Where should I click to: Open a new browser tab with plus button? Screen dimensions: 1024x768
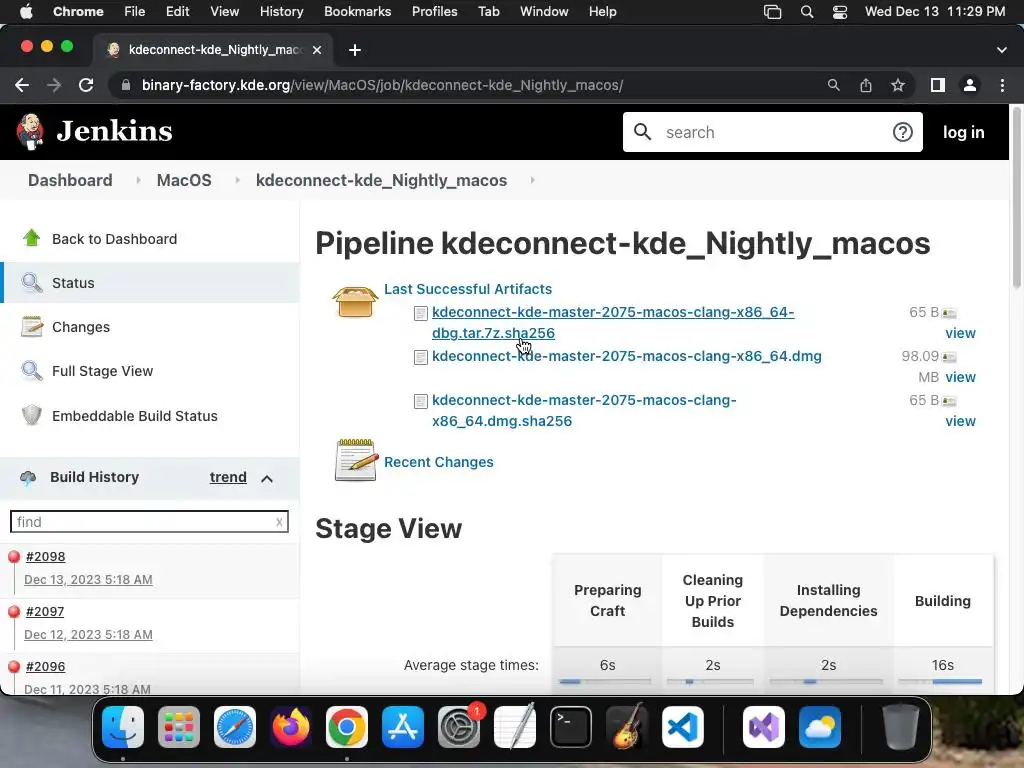point(355,50)
